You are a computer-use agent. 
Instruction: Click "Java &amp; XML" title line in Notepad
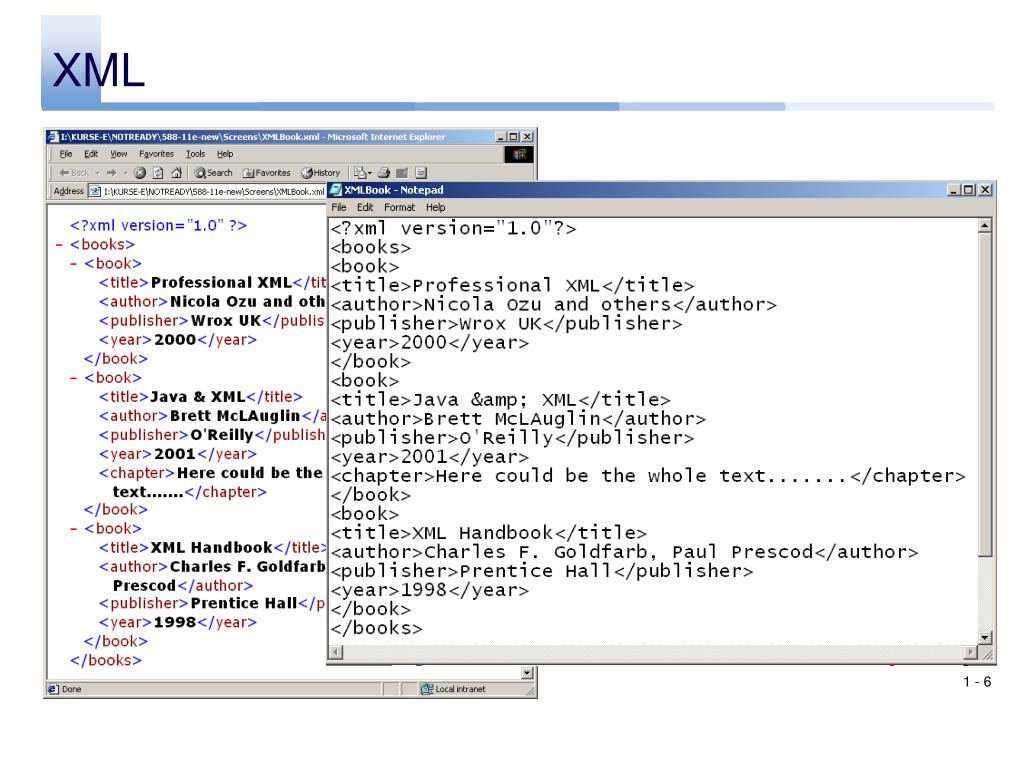pyautogui.click(x=500, y=400)
